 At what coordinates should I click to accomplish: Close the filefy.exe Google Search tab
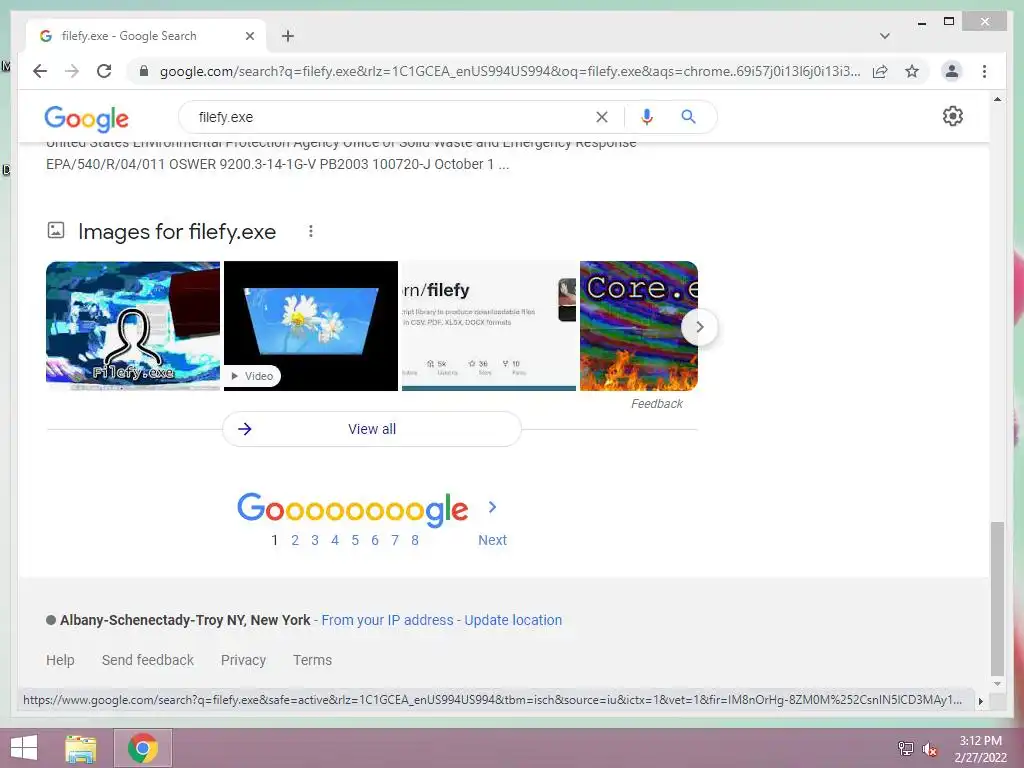[249, 36]
